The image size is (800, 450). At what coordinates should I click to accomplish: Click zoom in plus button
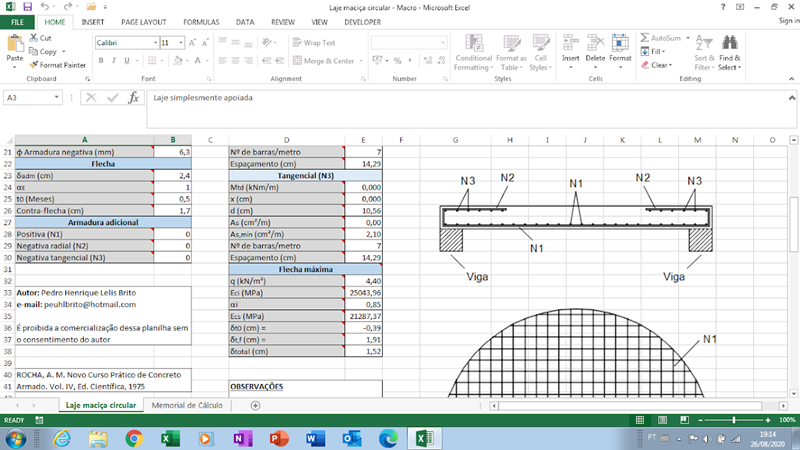coord(768,420)
